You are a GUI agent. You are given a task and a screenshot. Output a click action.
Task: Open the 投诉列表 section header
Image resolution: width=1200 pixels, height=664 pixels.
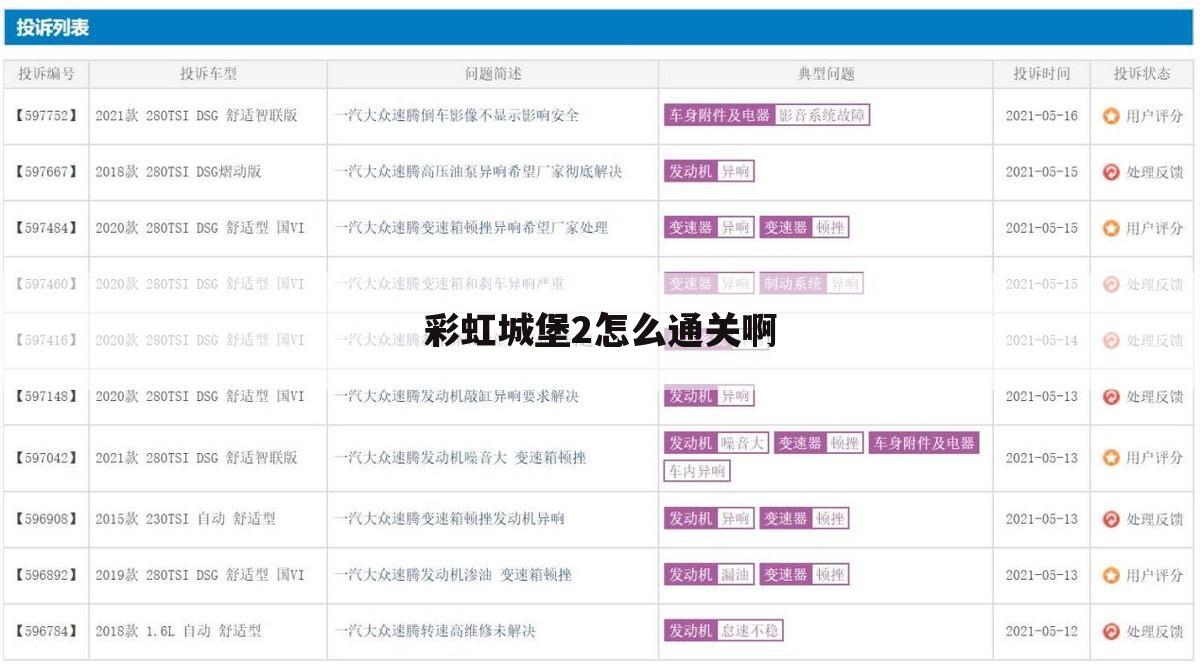(600, 28)
